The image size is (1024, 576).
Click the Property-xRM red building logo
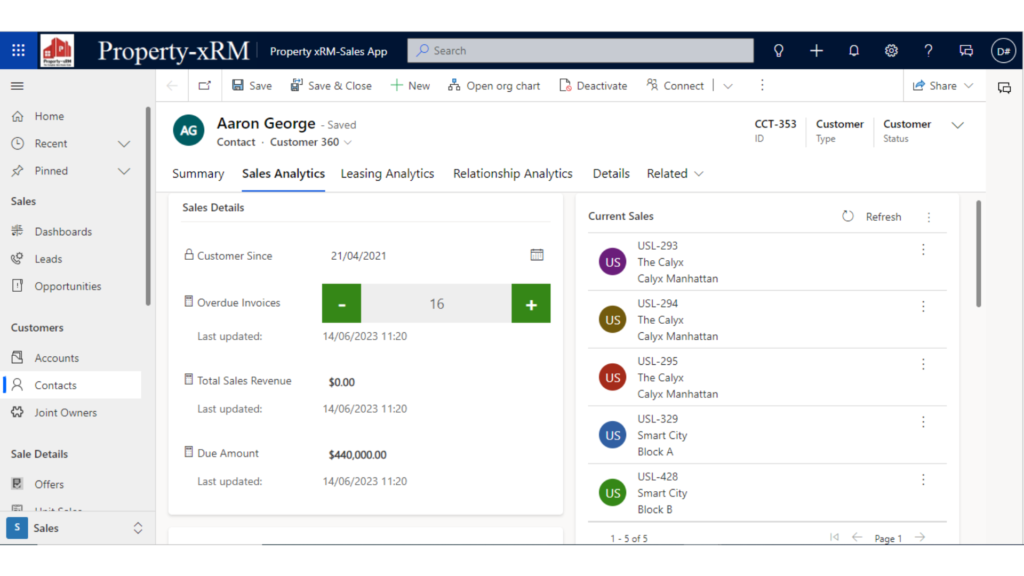point(57,50)
